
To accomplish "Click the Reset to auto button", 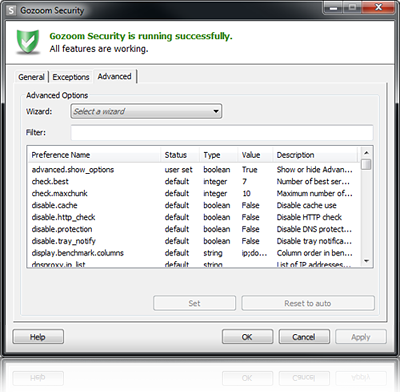I will 308,303.
